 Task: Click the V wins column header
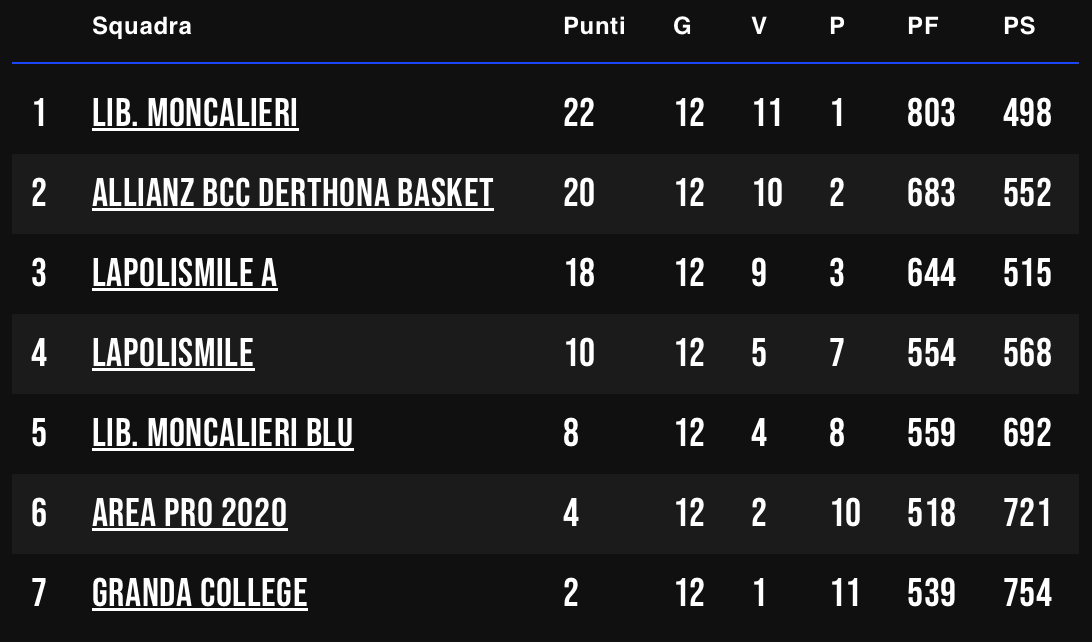coord(759,26)
